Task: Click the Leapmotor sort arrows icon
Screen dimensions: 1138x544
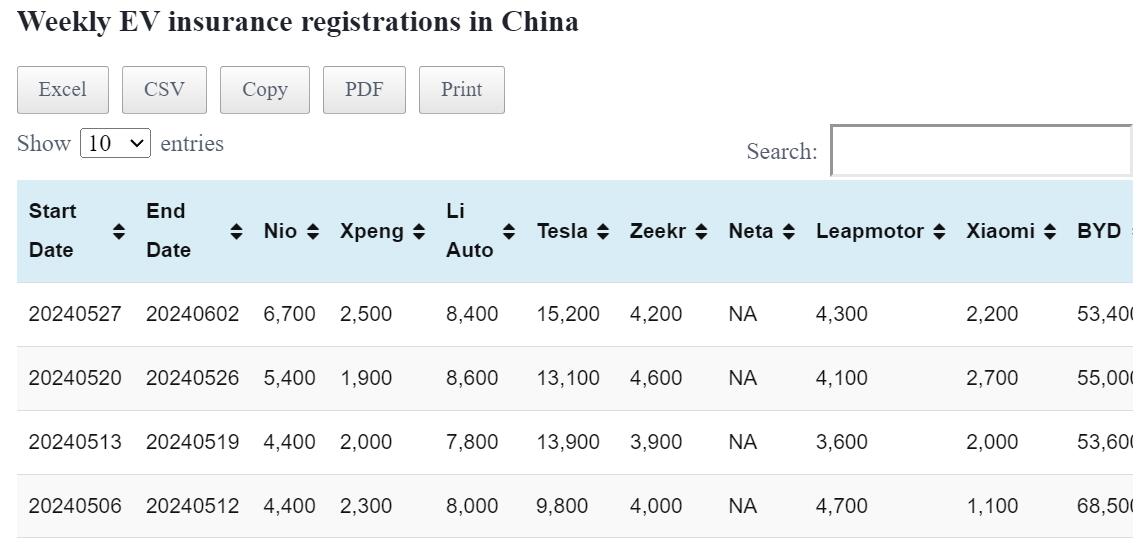Action: [x=938, y=231]
